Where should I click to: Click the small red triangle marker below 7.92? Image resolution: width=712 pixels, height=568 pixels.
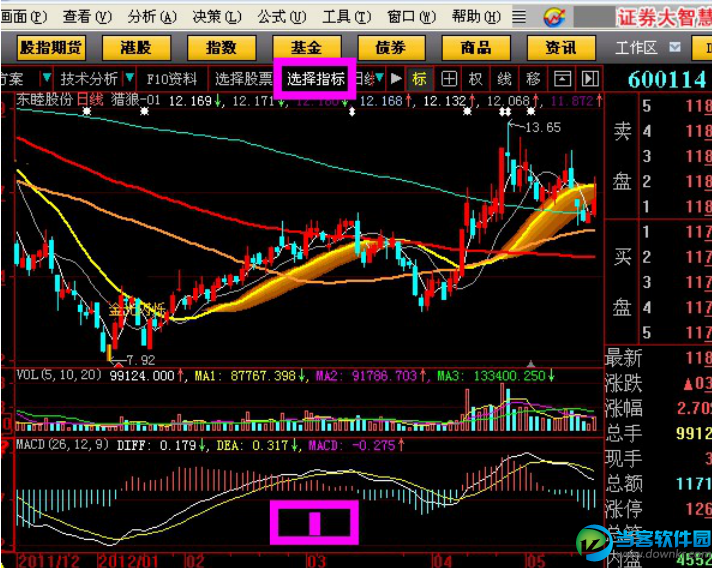pyautogui.click(x=118, y=365)
